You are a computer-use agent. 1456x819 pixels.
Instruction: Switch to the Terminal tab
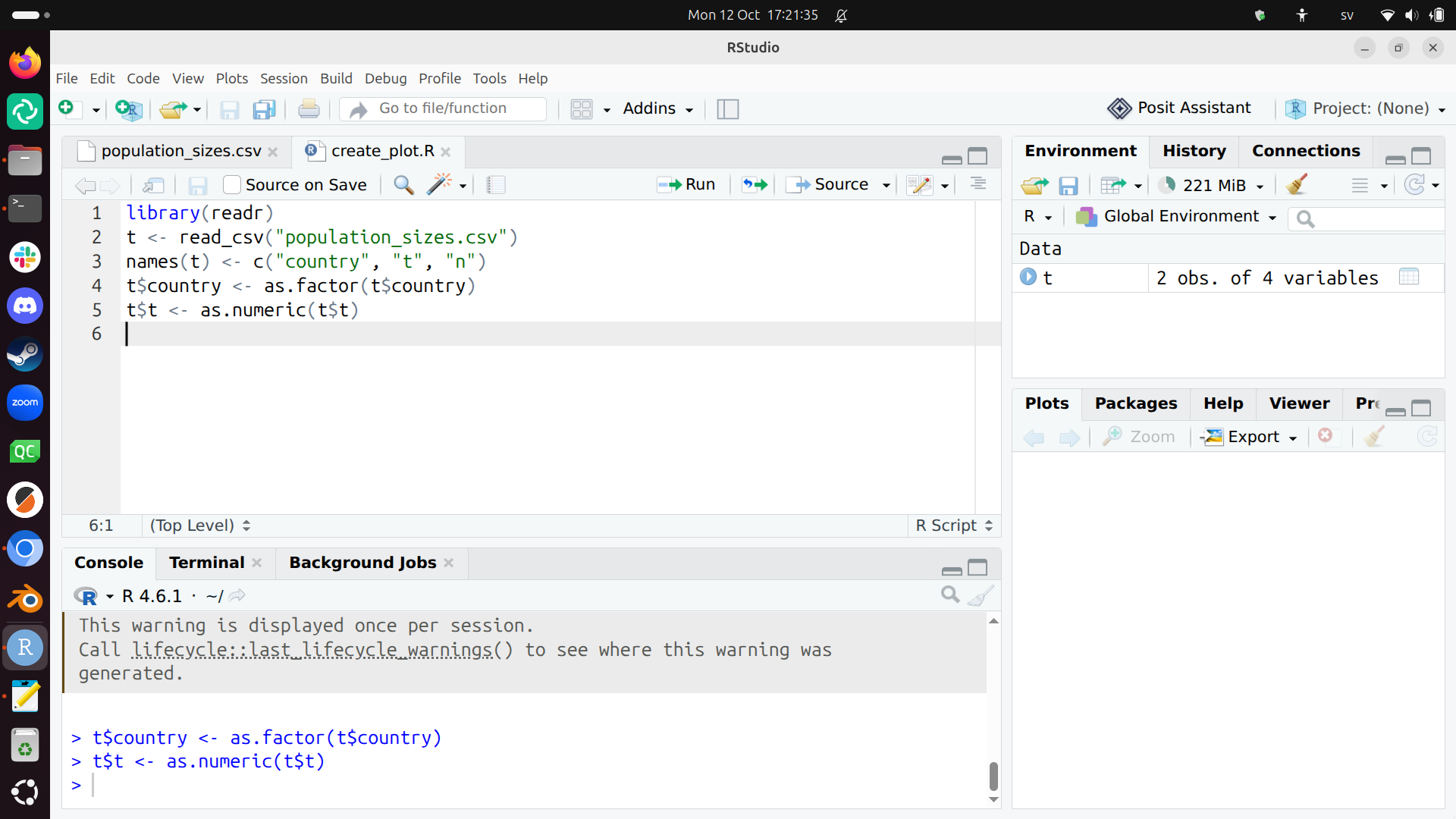[206, 563]
